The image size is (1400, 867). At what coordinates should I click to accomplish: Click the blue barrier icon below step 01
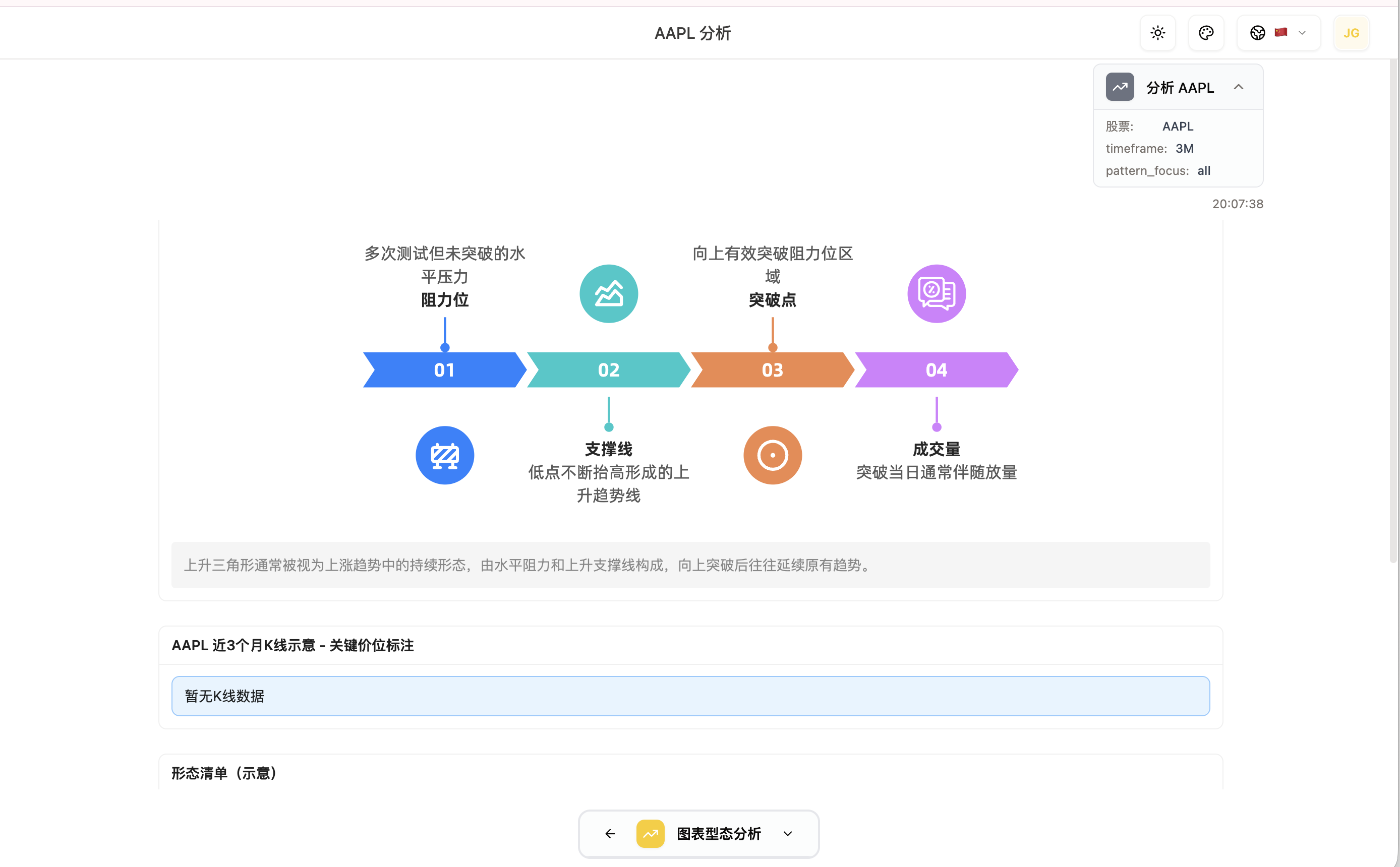(x=444, y=455)
